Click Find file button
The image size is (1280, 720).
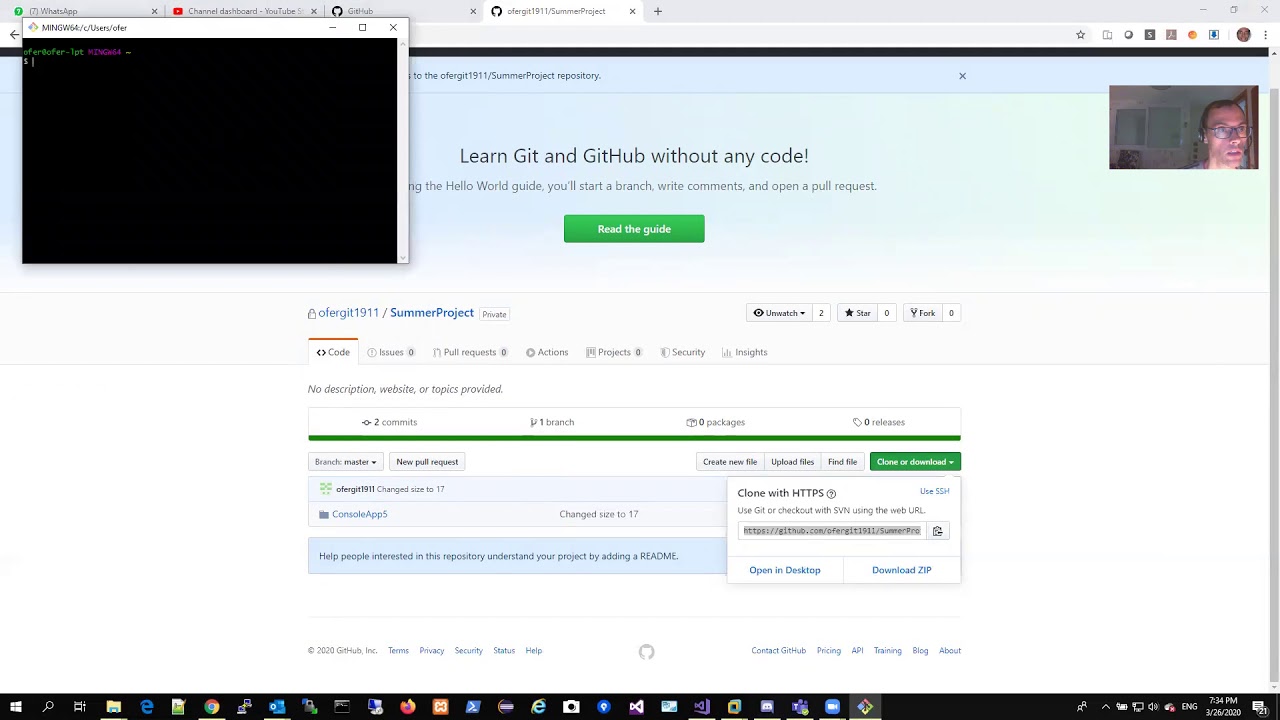click(842, 462)
